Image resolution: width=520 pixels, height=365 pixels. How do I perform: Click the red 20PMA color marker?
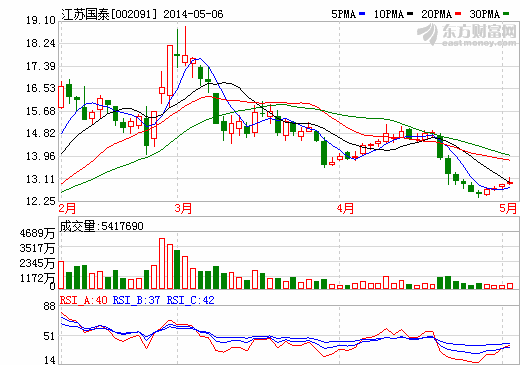(458, 14)
